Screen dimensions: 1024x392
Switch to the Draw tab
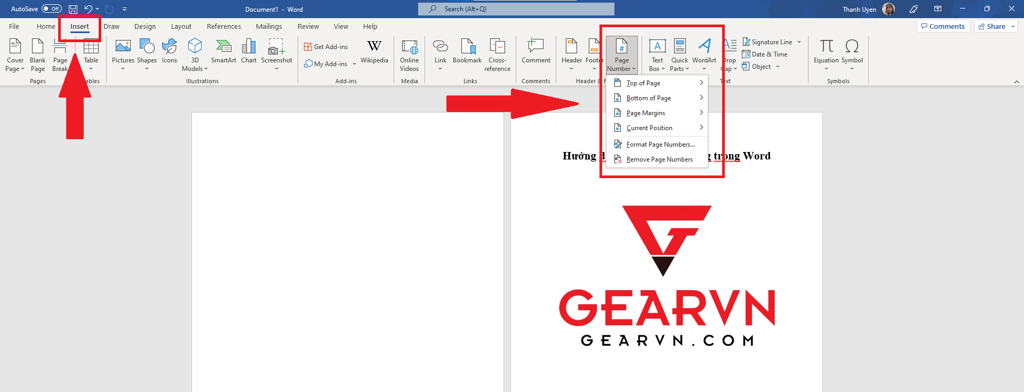(x=112, y=26)
